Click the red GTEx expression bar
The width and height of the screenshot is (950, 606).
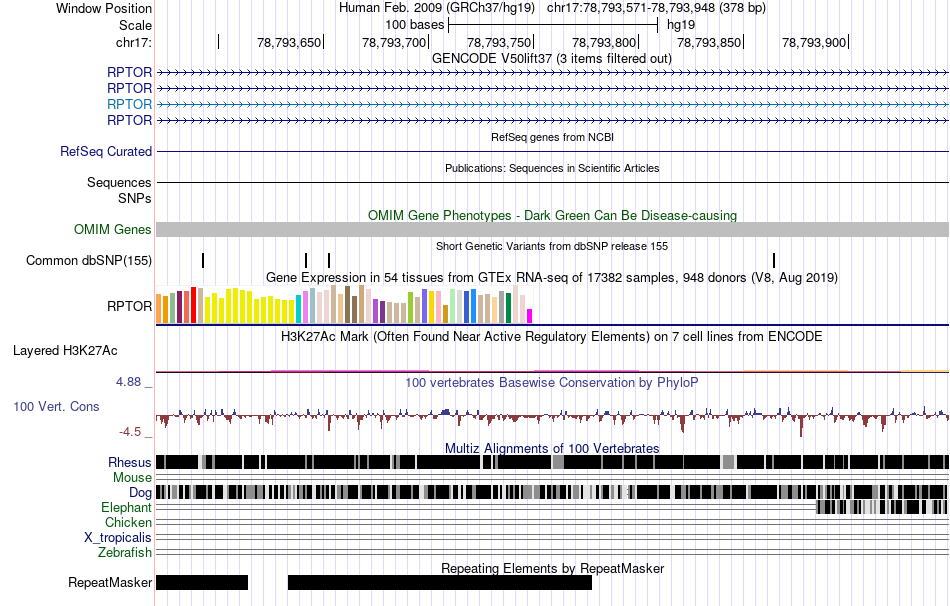click(x=193, y=305)
